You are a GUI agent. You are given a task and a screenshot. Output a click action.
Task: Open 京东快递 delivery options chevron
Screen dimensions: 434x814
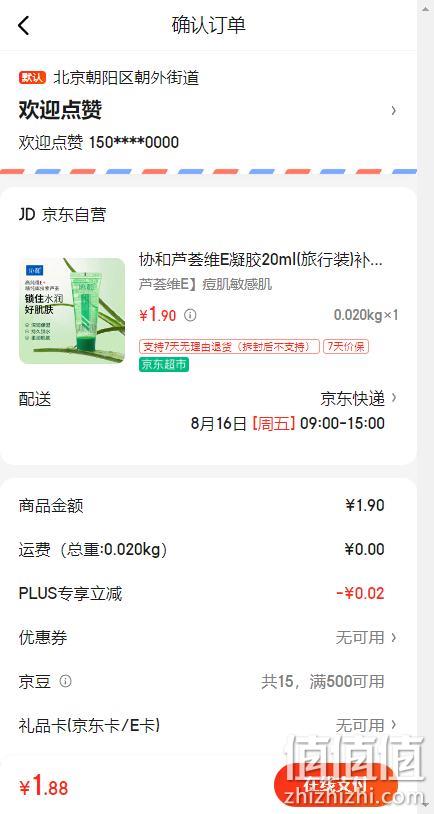coord(394,398)
